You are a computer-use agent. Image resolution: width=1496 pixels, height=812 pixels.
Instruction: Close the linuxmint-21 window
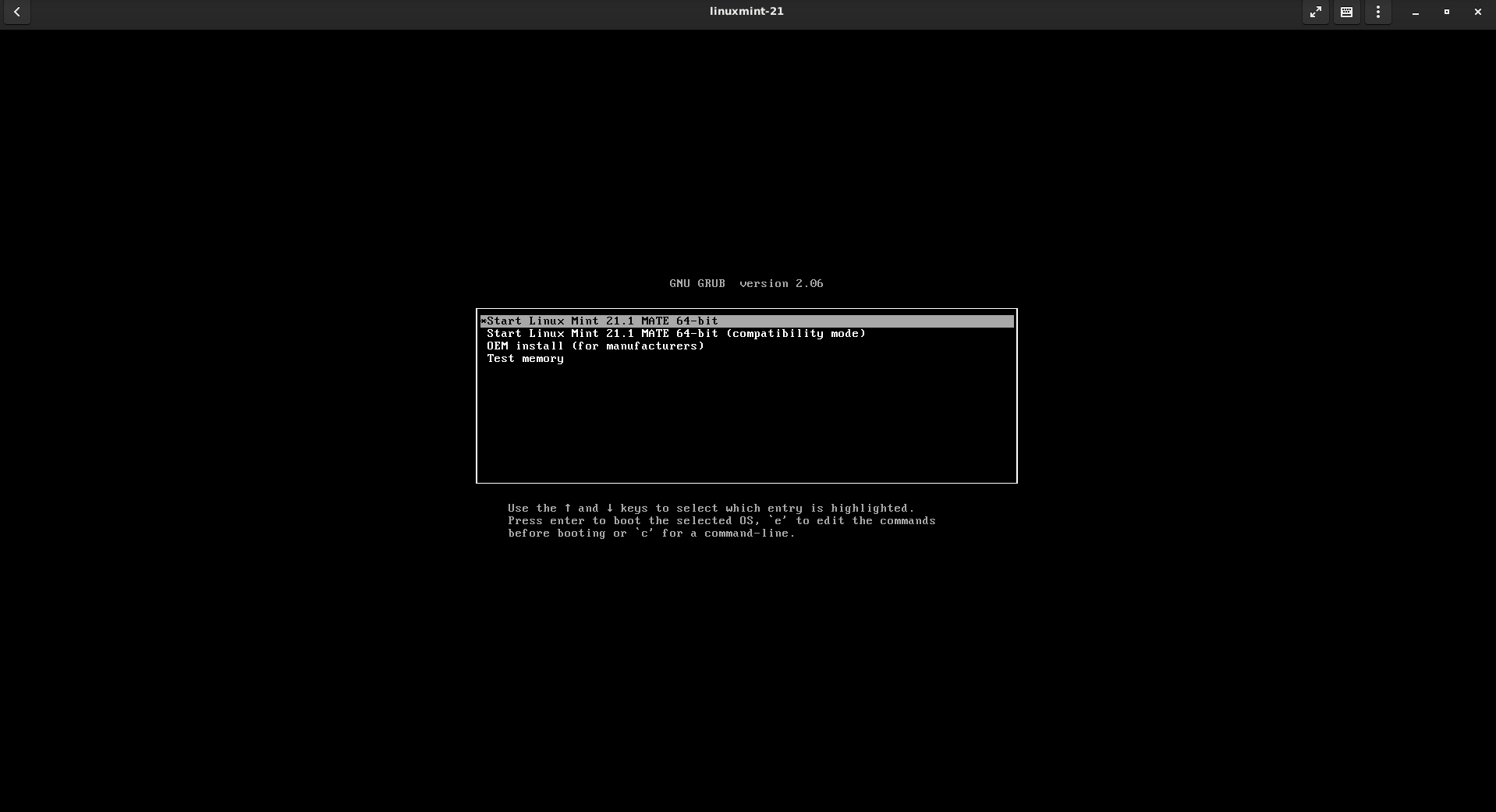coord(1477,12)
